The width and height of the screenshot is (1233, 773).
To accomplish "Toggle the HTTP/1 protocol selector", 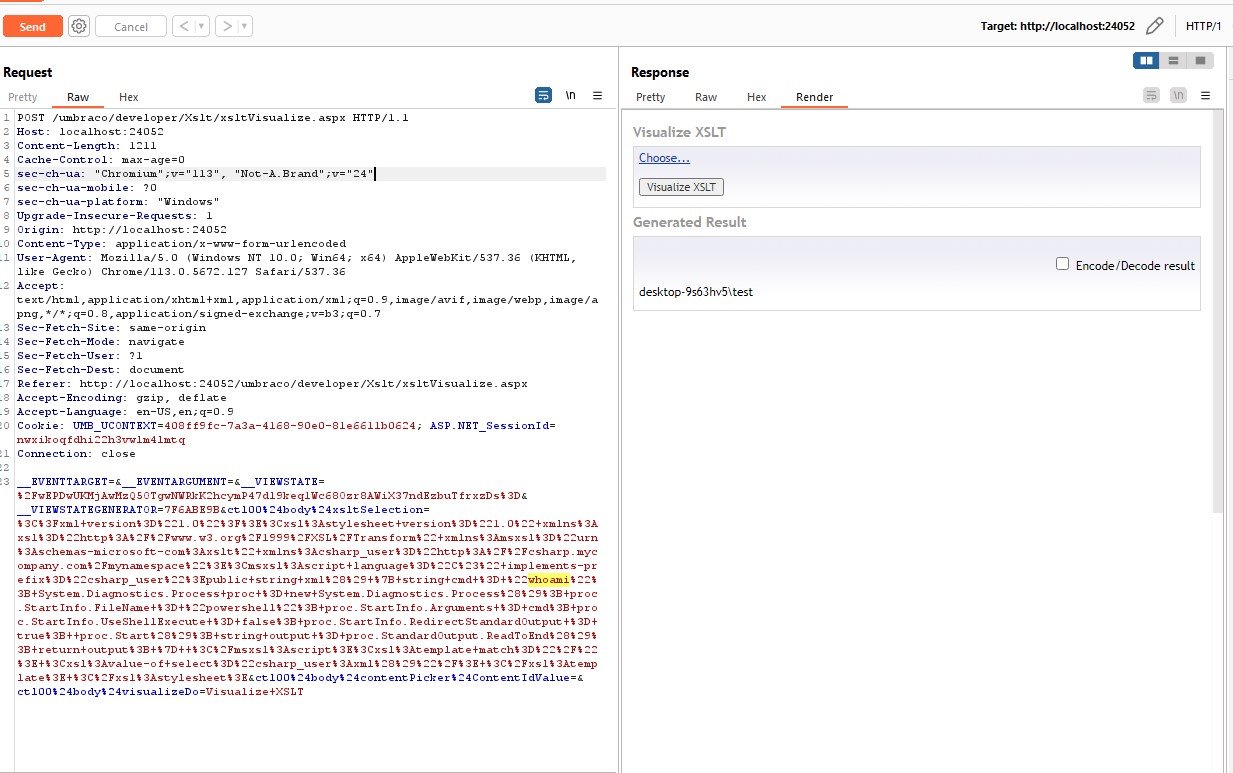I will [x=1204, y=26].
